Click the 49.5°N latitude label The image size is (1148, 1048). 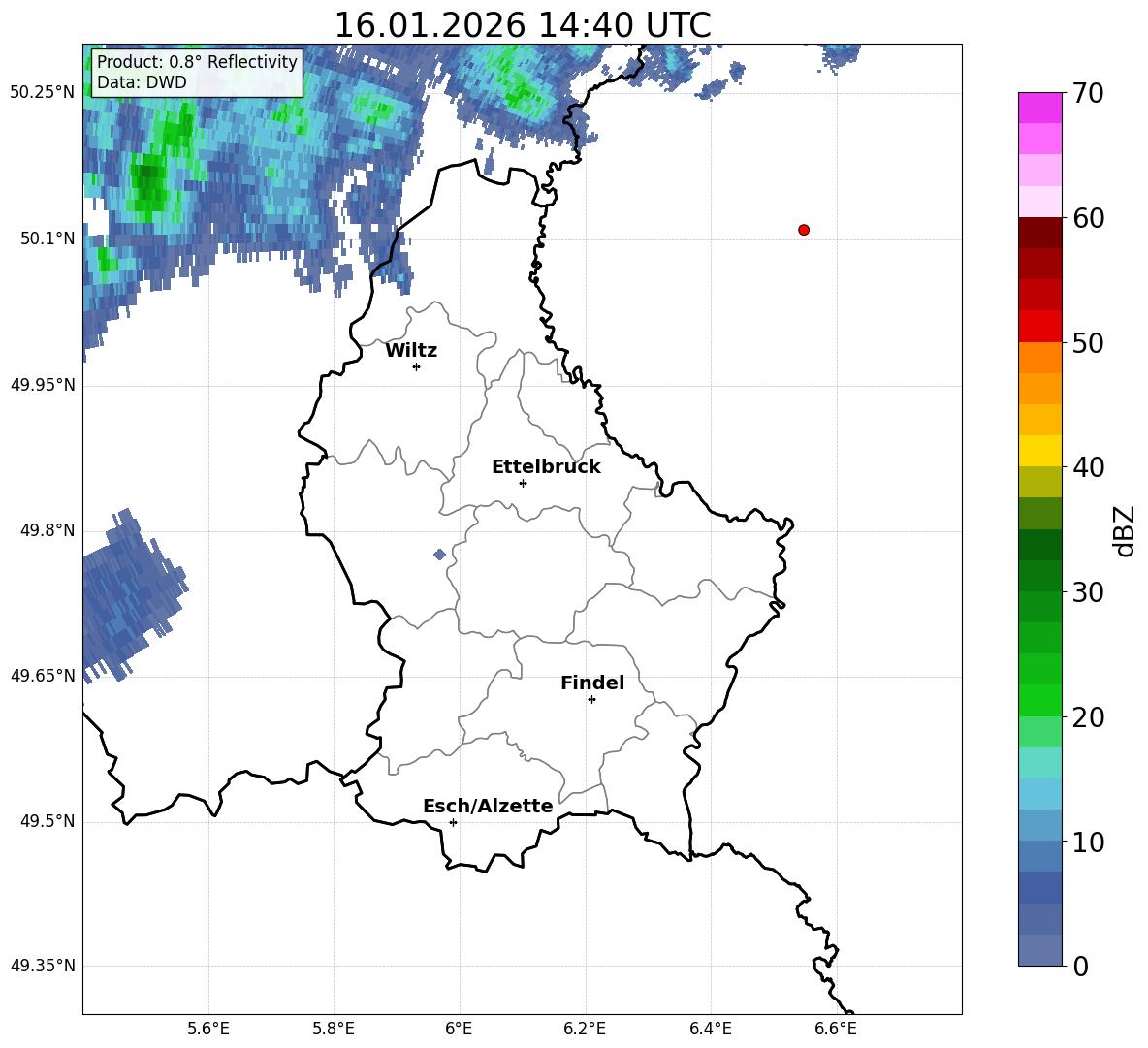48,821
